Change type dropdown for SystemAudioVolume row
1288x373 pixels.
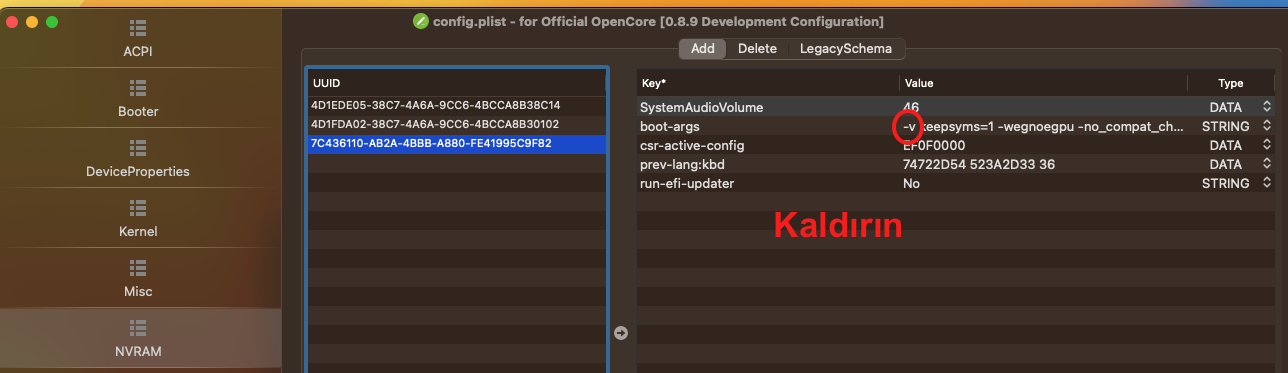pyautogui.click(x=1267, y=107)
